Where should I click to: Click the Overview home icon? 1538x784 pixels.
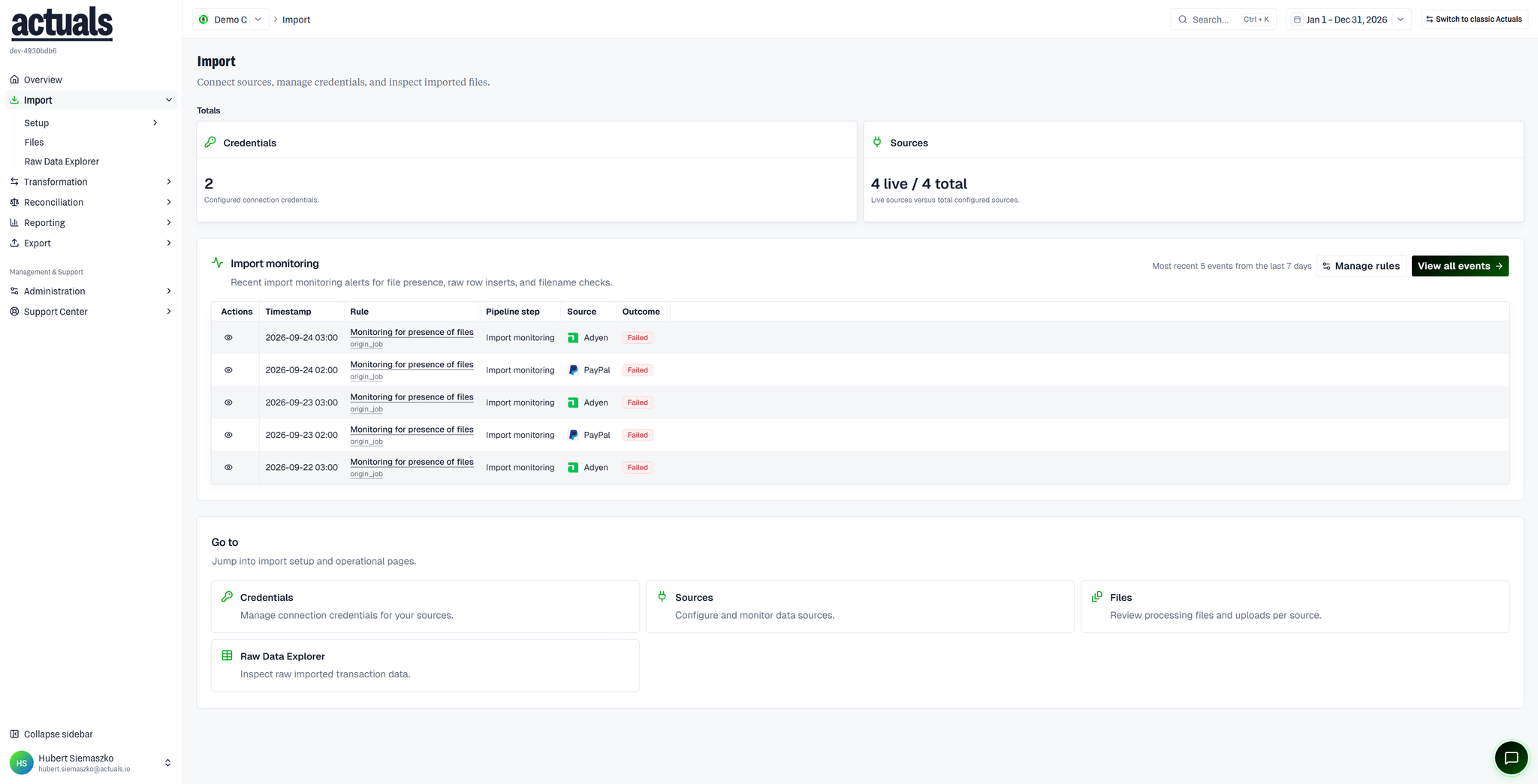coord(14,80)
